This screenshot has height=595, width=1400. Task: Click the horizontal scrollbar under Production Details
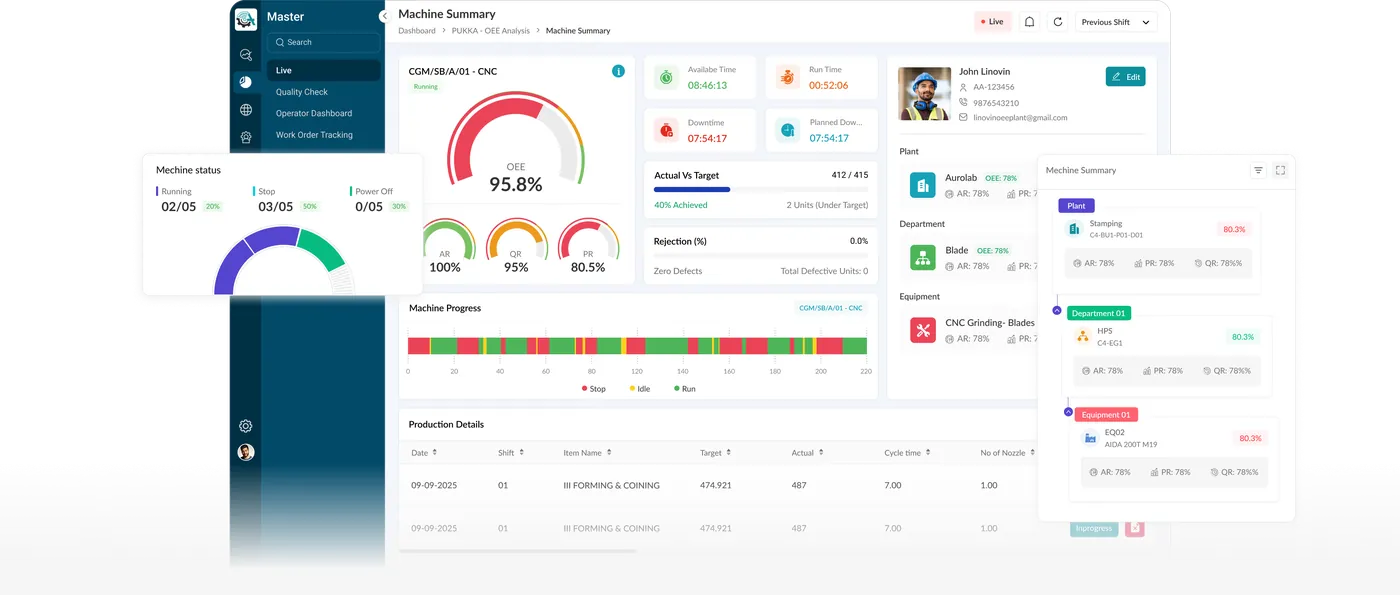(x=518, y=550)
